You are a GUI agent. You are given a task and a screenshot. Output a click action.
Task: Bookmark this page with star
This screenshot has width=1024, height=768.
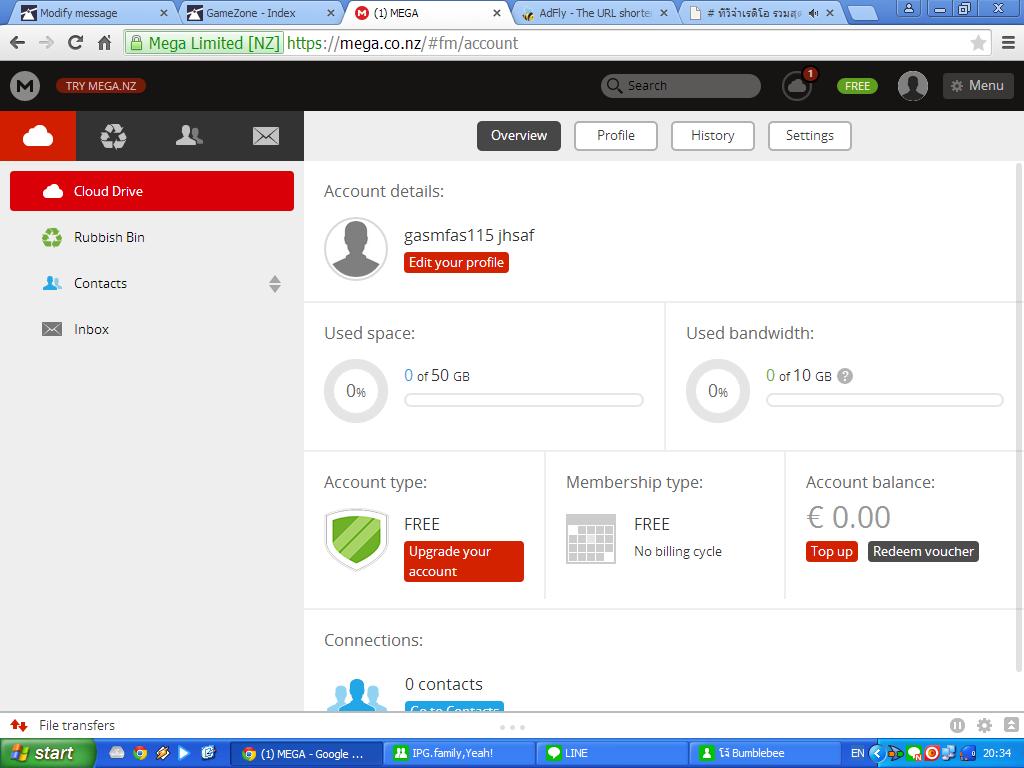pos(978,43)
